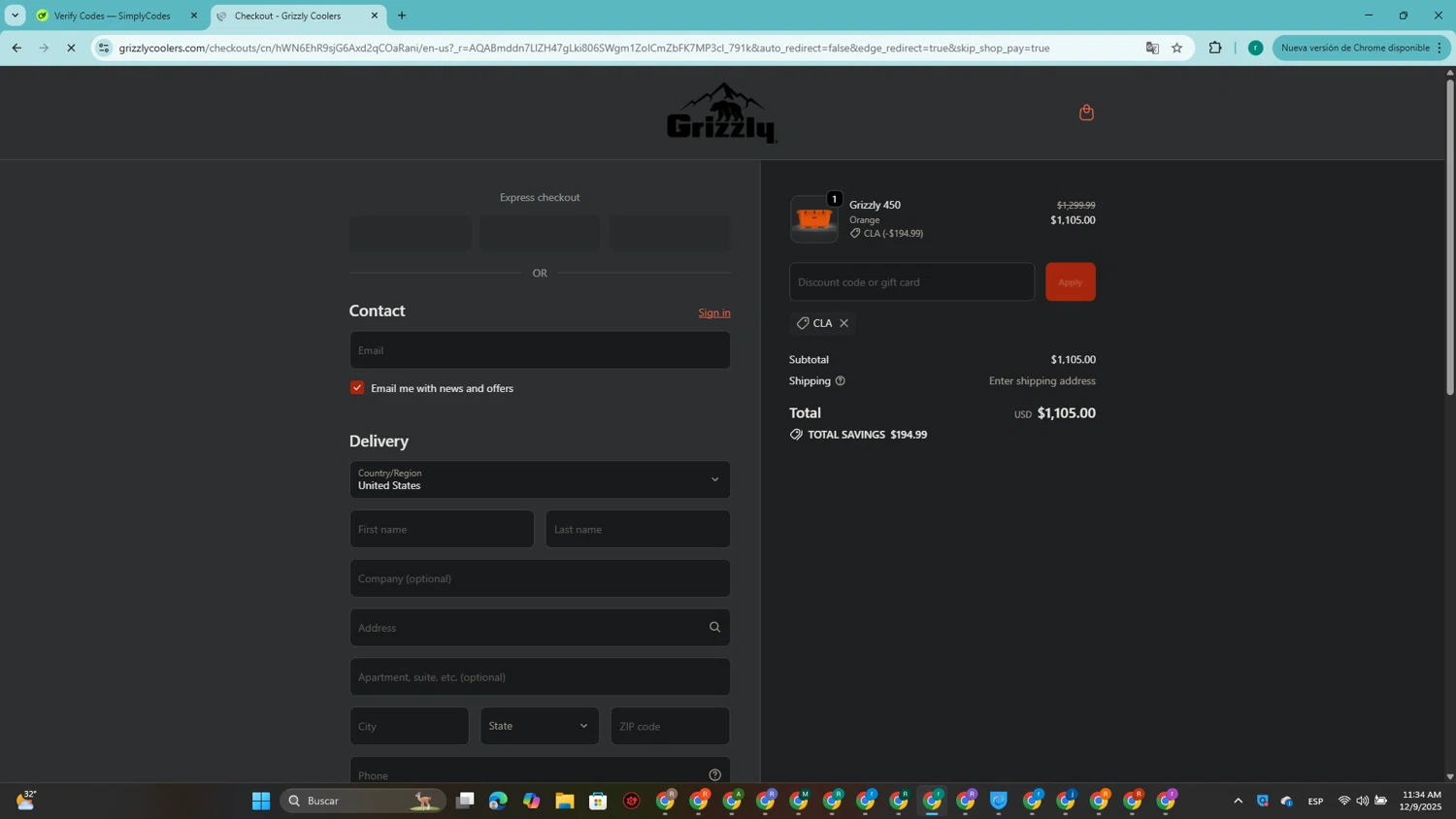Image resolution: width=1456 pixels, height=819 pixels.
Task: Click Nueva versión de Chrome disponible
Action: 1355,48
